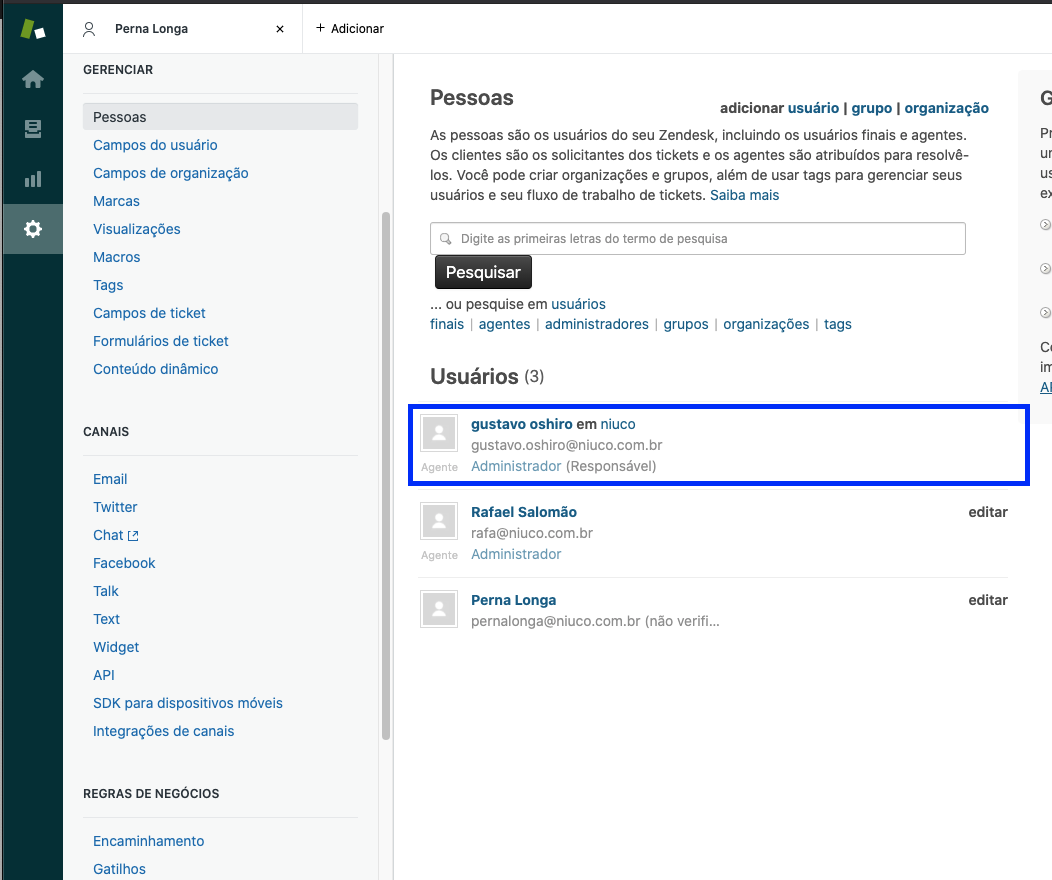Open the API channel settings
The height and width of the screenshot is (880, 1052).
click(103, 675)
